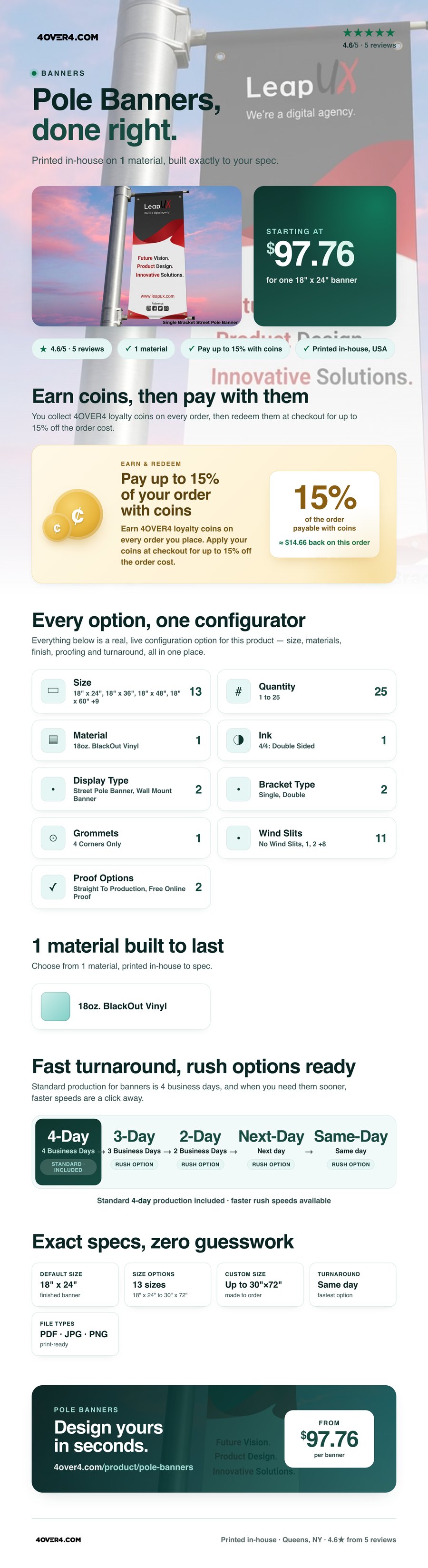
Task: Click the five-star rating icons at top
Action: click(x=369, y=33)
